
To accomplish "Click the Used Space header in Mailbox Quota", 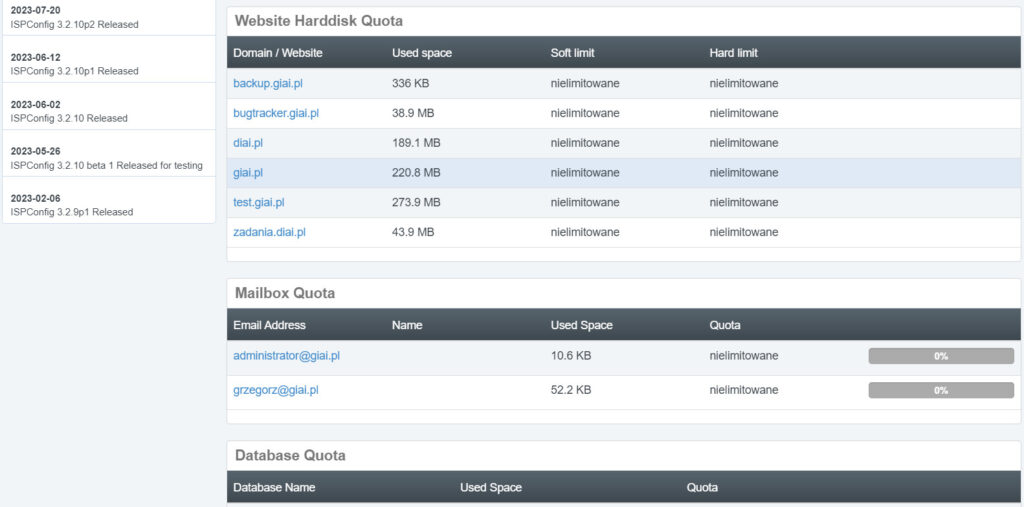I will click(x=582, y=325).
